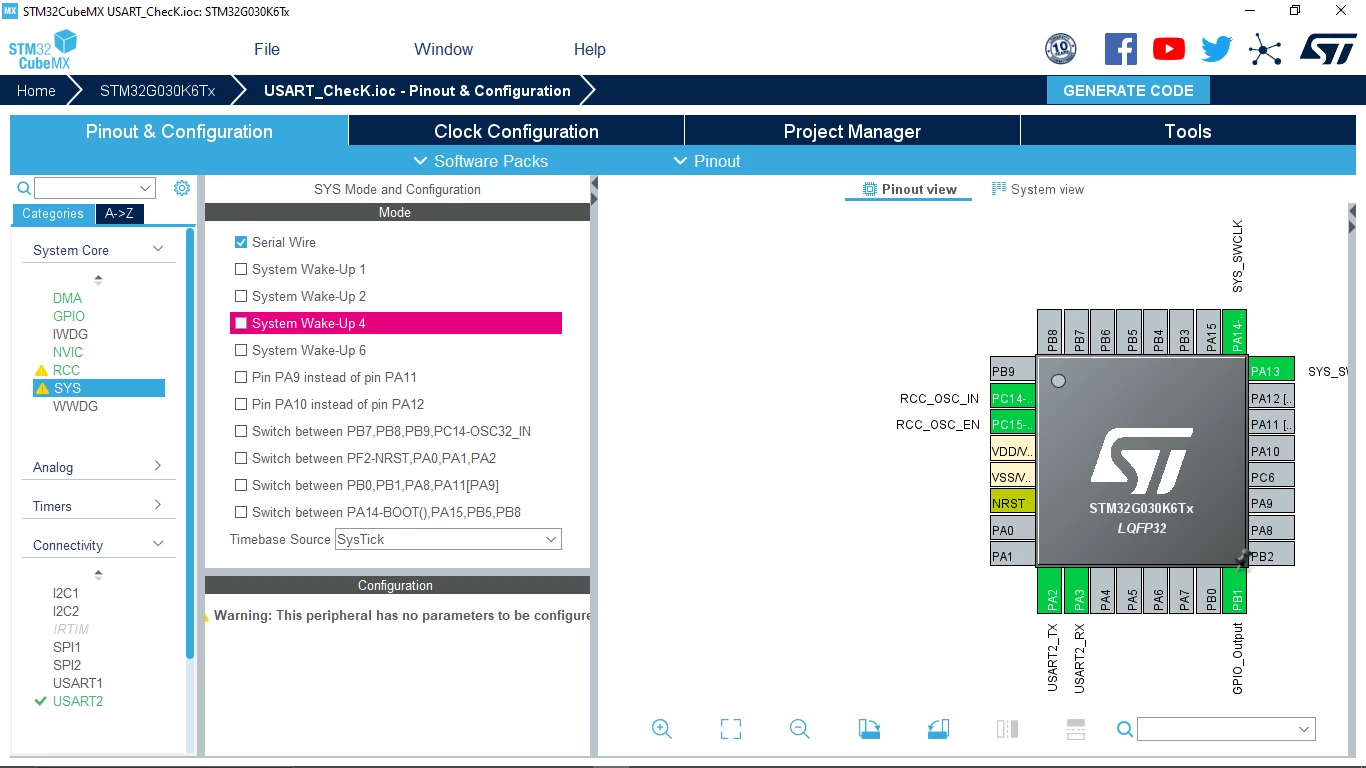Open the Twitter bird icon link
The image size is (1366, 768).
pyautogui.click(x=1216, y=49)
